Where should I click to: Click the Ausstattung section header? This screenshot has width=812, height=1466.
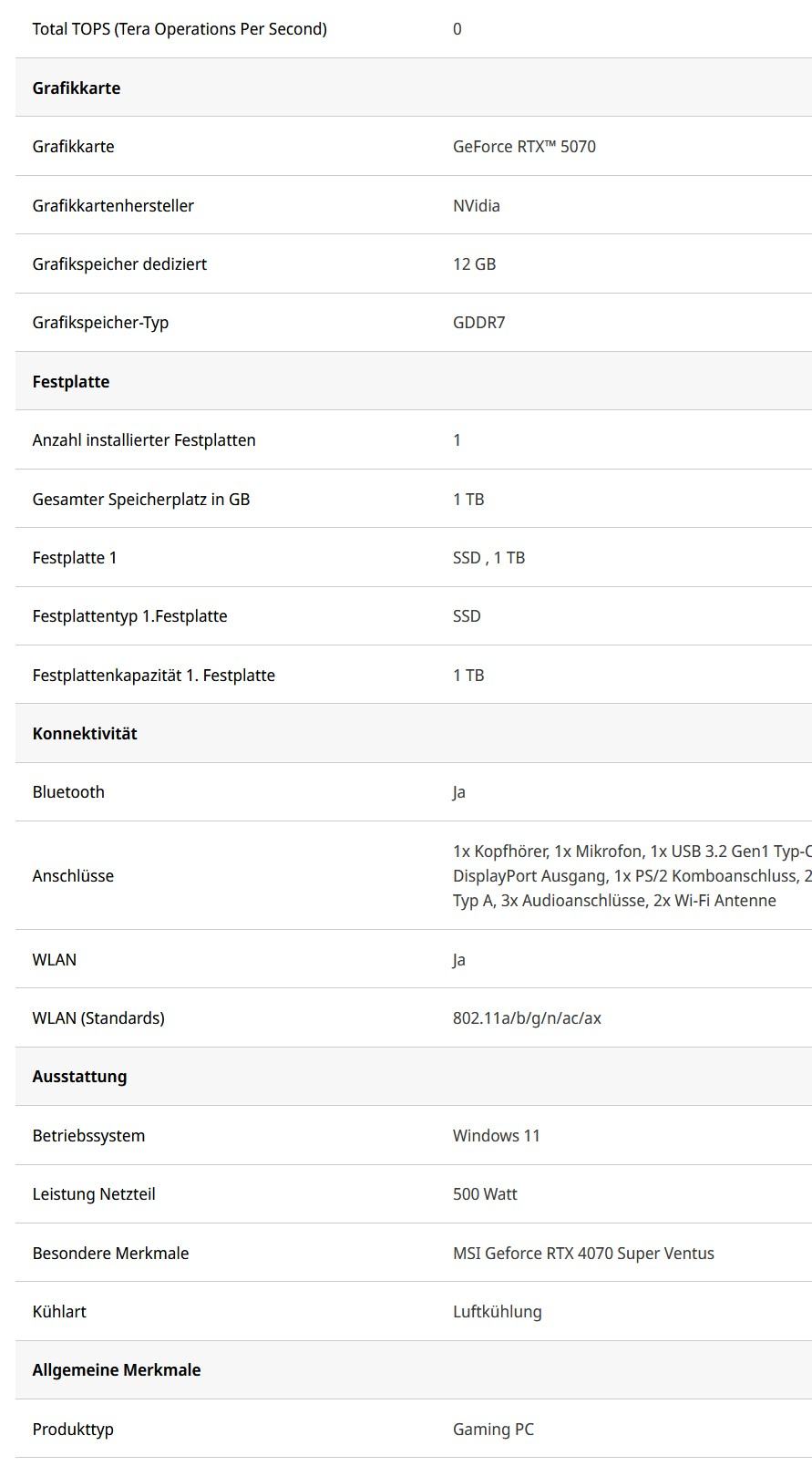point(79,1077)
